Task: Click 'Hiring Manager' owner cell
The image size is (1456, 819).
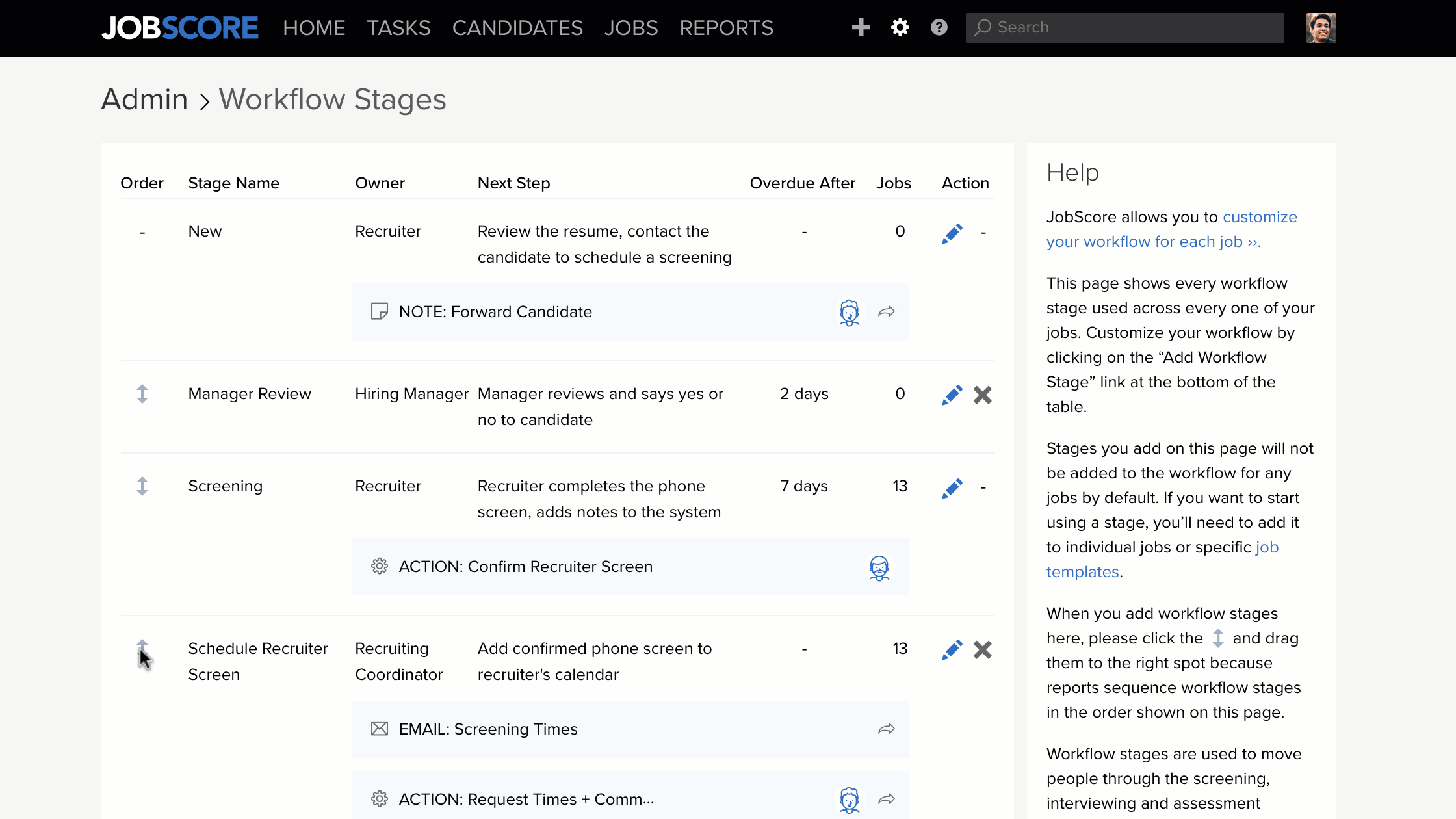Action: 412,394
